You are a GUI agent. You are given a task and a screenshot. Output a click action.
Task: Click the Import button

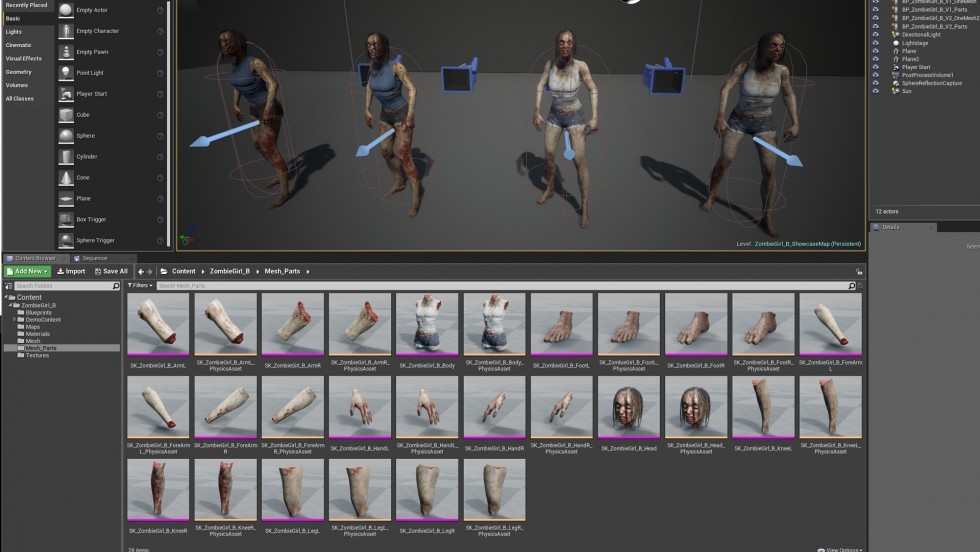[71, 271]
